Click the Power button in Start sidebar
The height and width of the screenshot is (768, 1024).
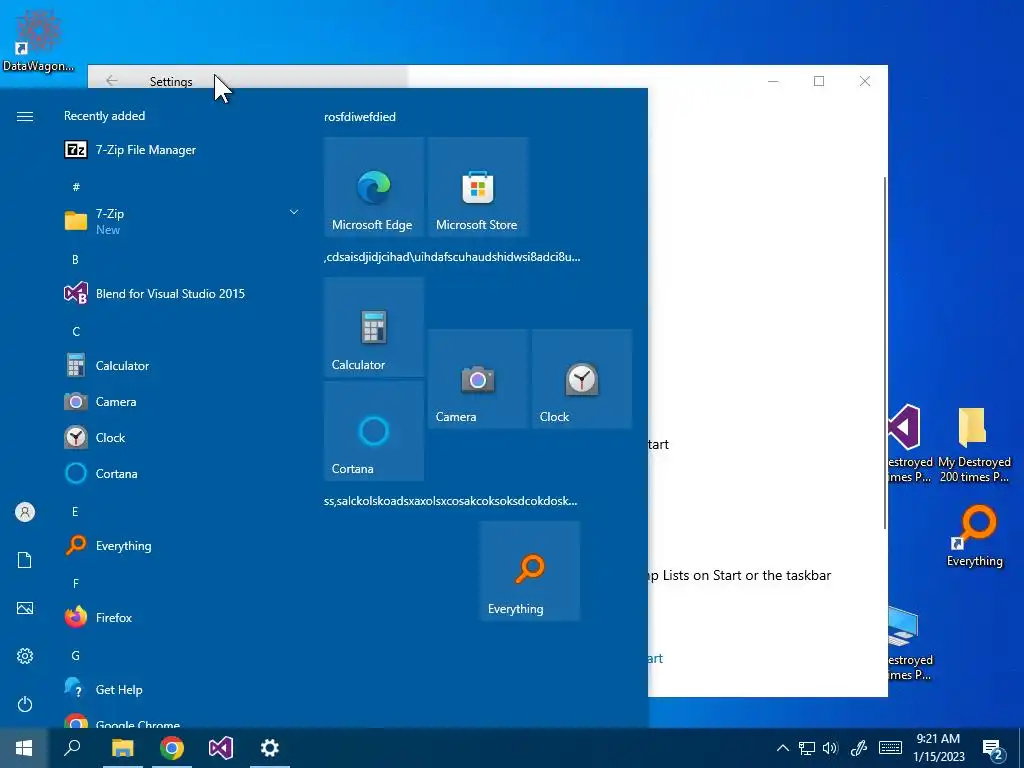(25, 704)
